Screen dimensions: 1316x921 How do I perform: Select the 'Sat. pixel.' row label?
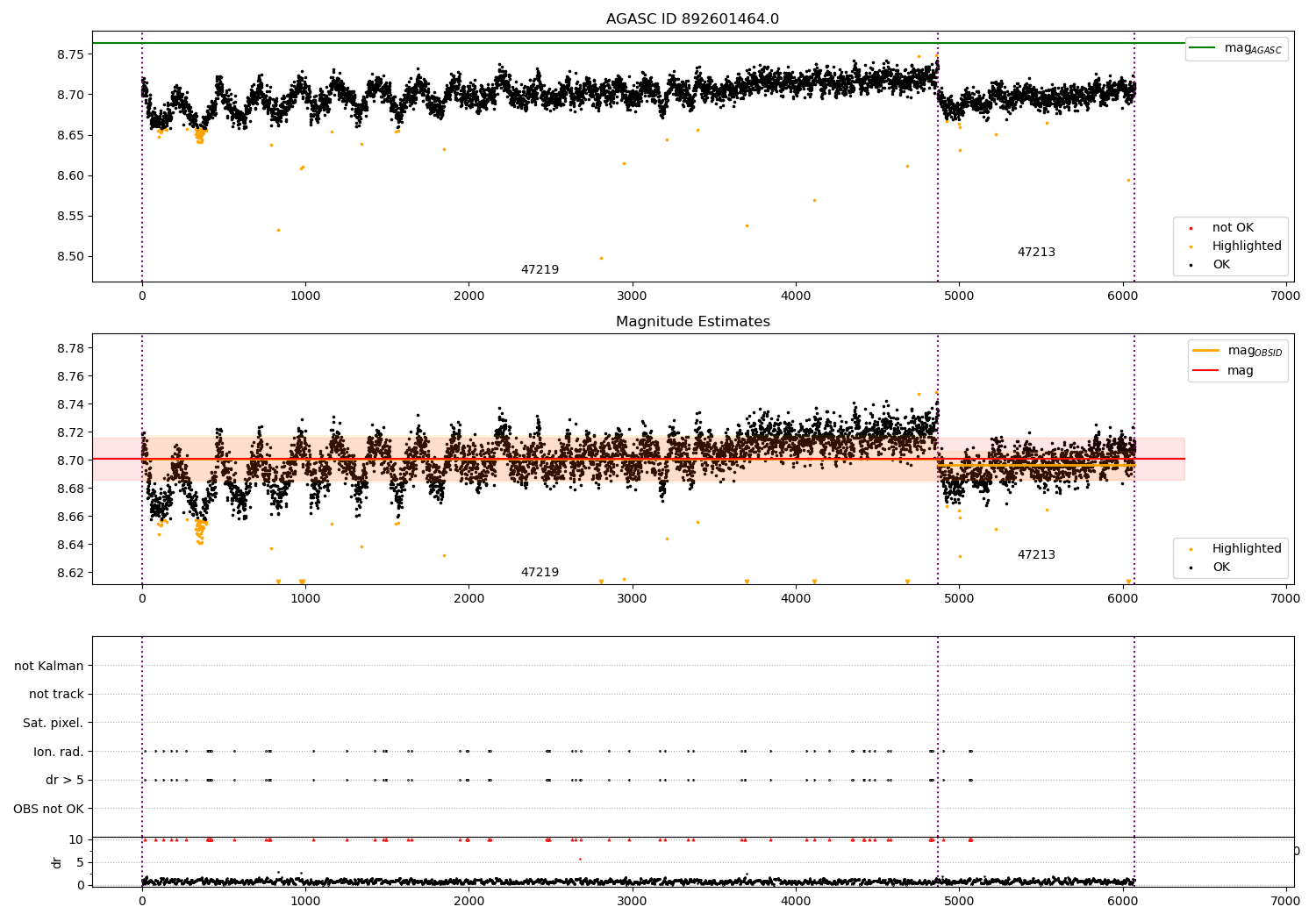tap(53, 724)
